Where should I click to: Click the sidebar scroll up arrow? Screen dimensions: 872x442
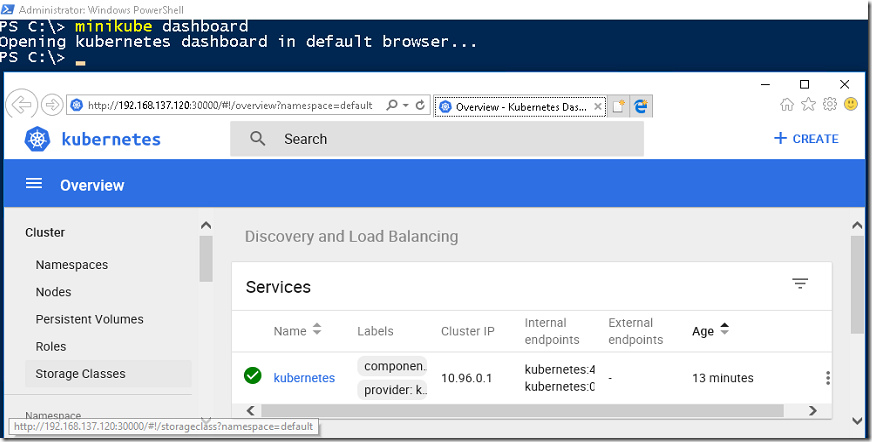(x=206, y=225)
